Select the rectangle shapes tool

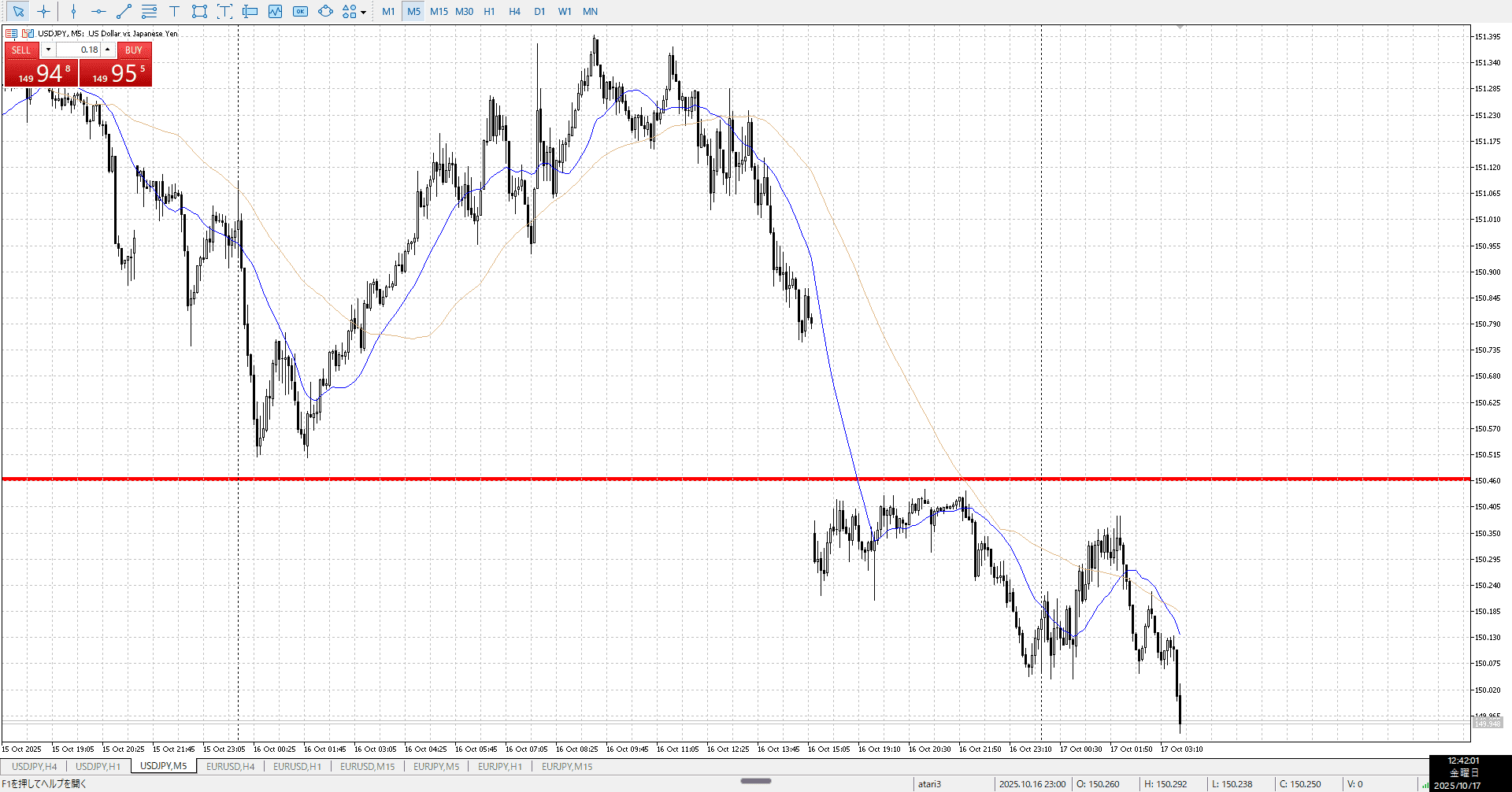tap(199, 11)
